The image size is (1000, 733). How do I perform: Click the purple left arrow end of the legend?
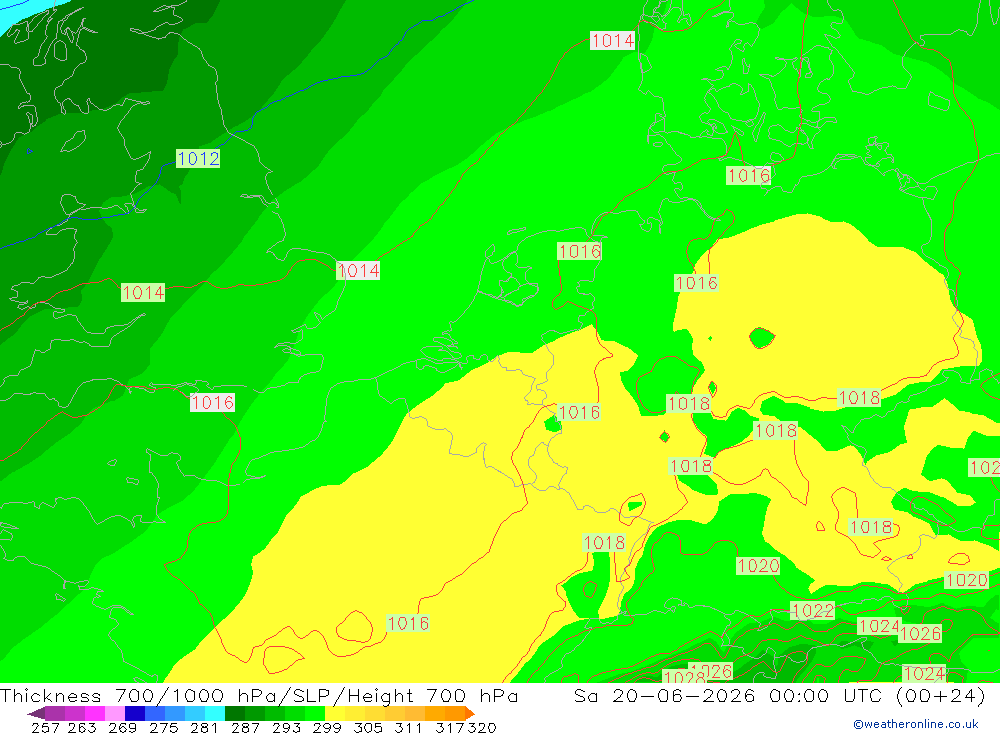pos(35,713)
